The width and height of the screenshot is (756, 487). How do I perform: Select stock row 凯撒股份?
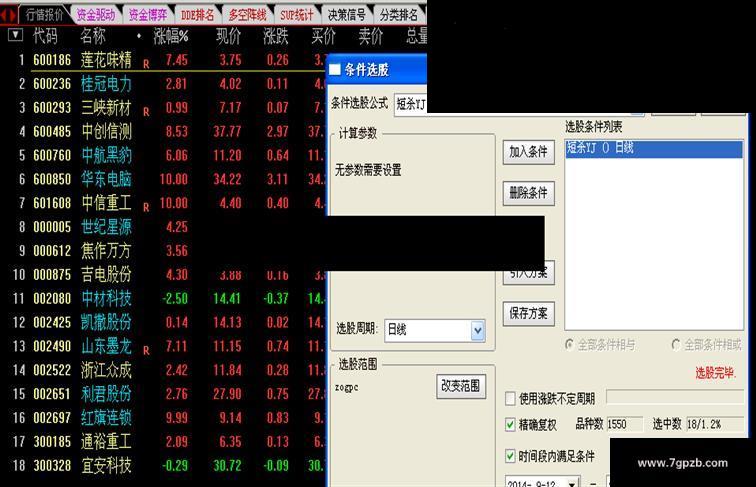(x=164, y=322)
